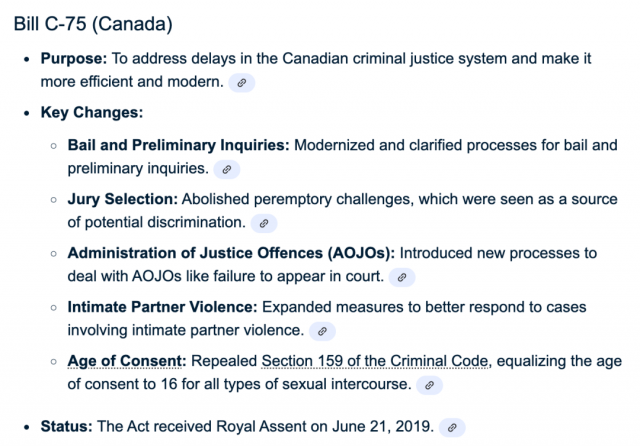Follow Section 159 of the Criminal Code link
This screenshot has height=446, width=640.
tap(375, 361)
